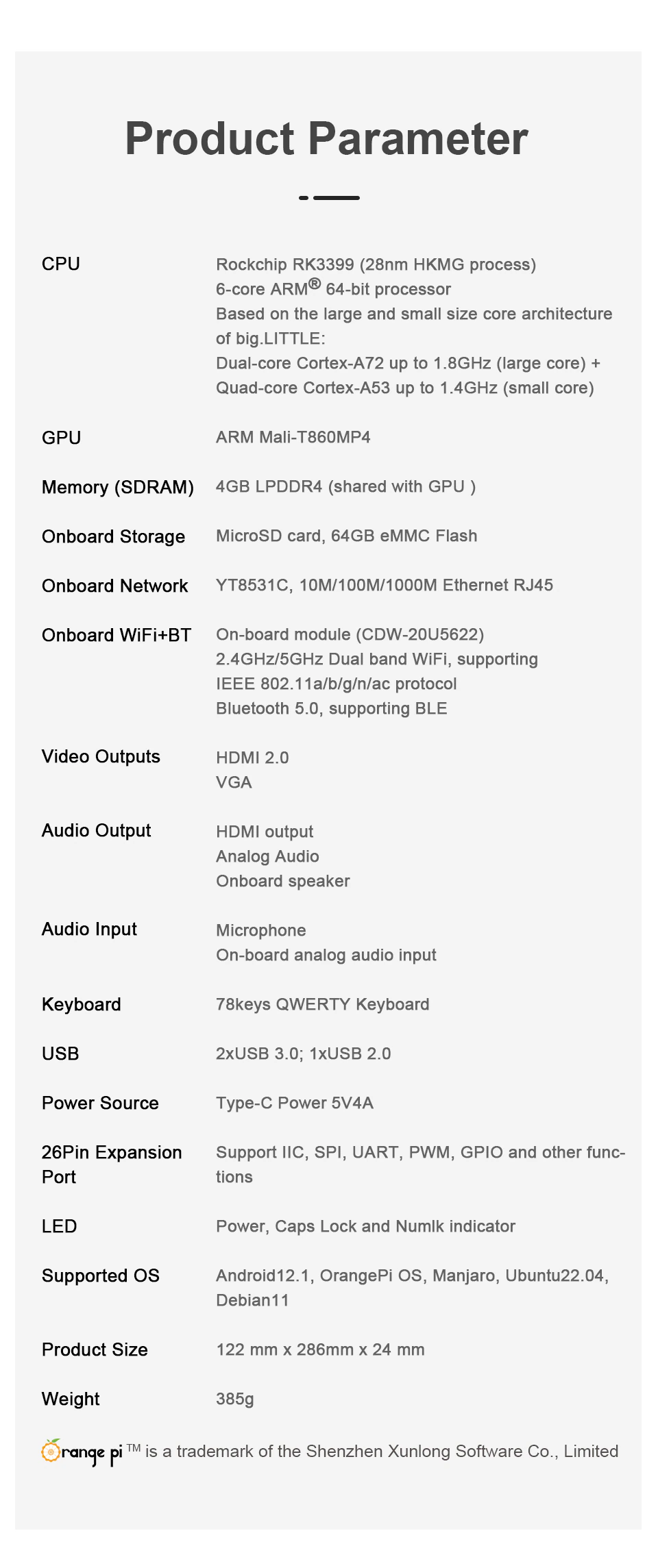Select the Onboard Network label
Viewport: 658px width, 1568px height.
pyautogui.click(x=115, y=586)
